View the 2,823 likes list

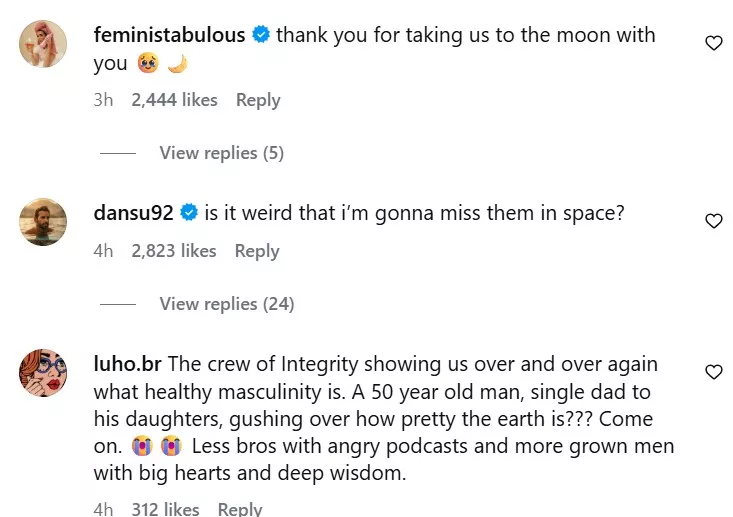coord(174,251)
